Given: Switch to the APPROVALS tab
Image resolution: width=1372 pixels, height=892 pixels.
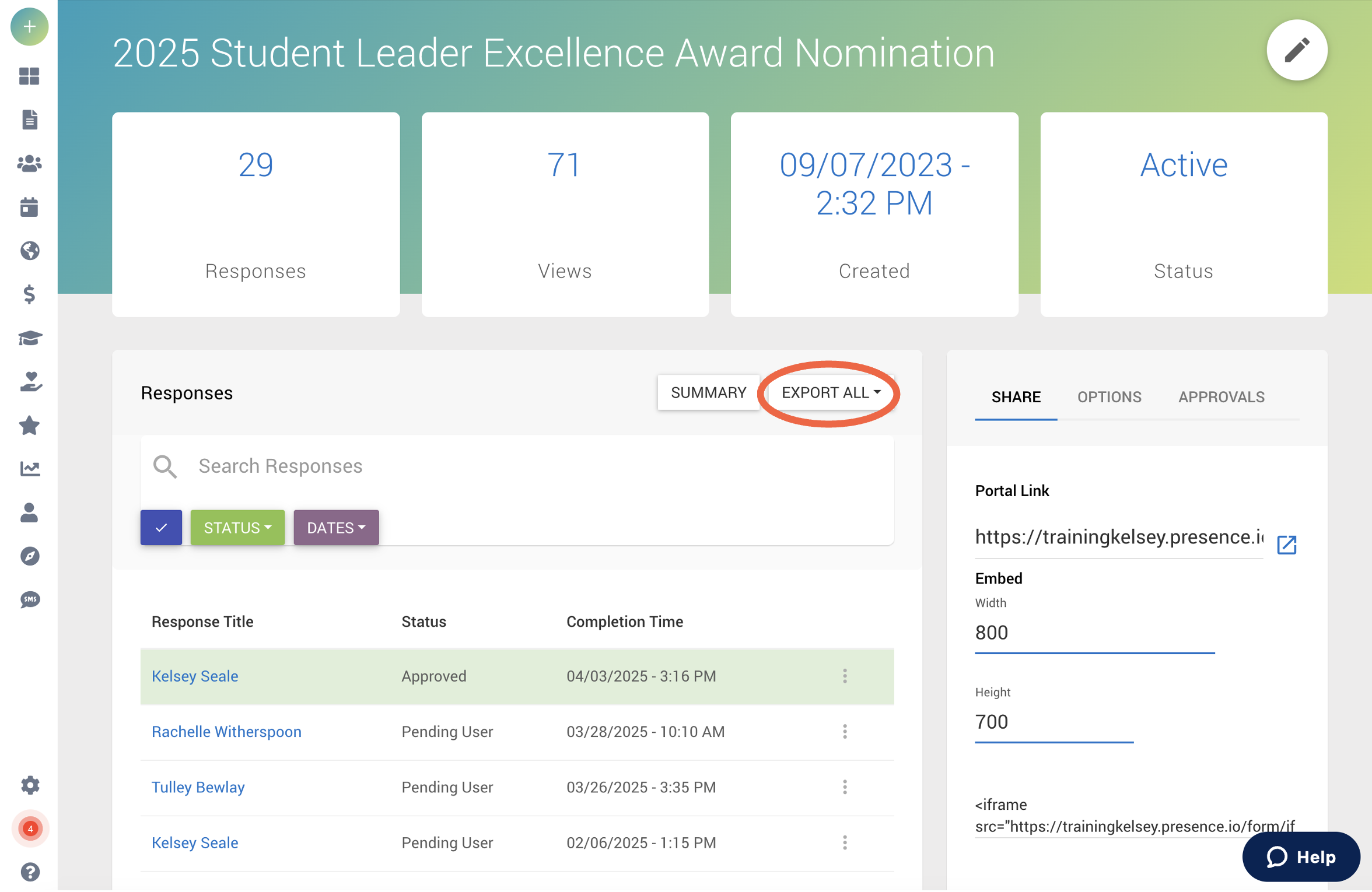Looking at the screenshot, I should pos(1221,398).
